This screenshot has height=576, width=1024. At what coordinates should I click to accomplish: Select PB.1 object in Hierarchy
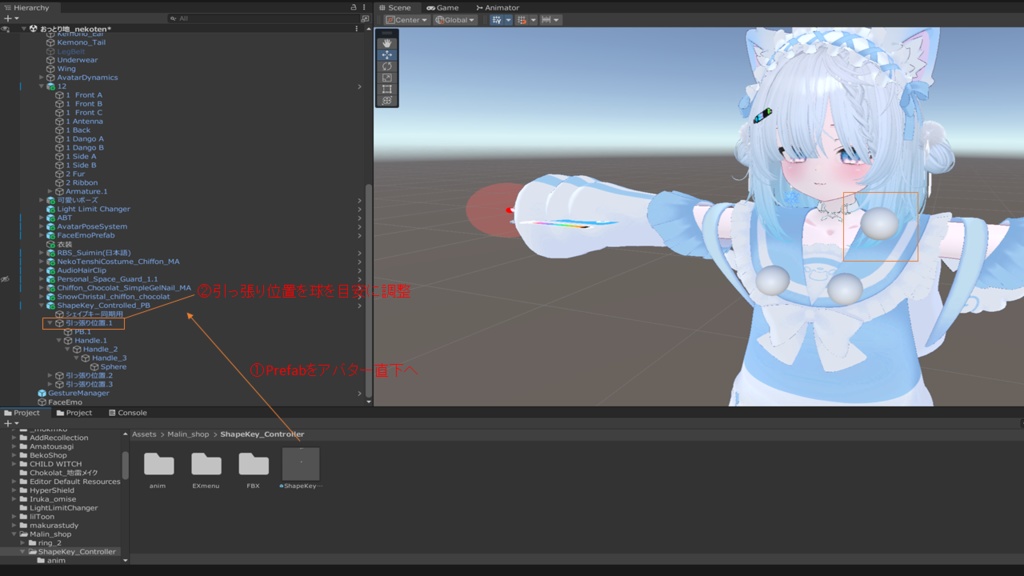pyautogui.click(x=82, y=332)
